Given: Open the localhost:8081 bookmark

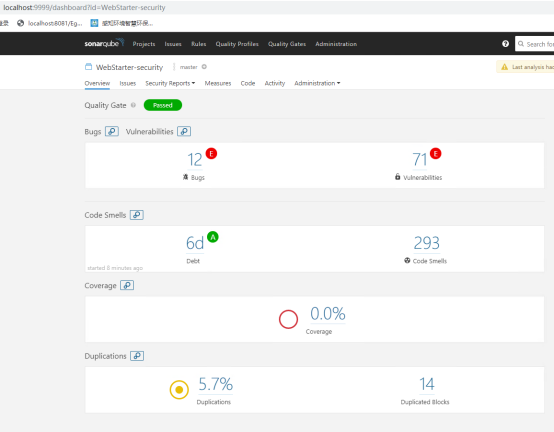Looking at the screenshot, I should tap(49, 23).
